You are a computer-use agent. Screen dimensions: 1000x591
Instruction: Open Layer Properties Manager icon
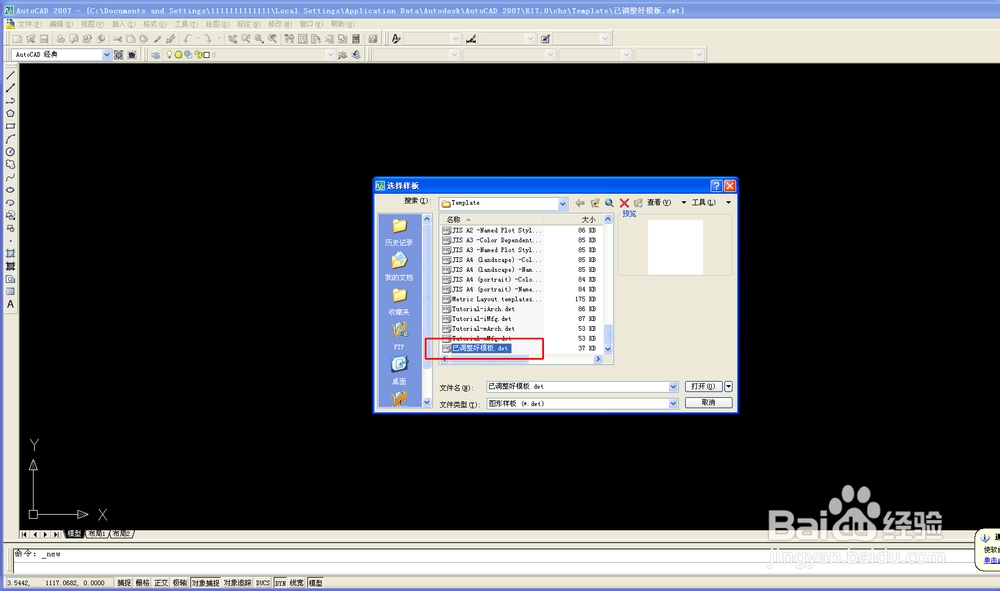pyautogui.click(x=156, y=55)
